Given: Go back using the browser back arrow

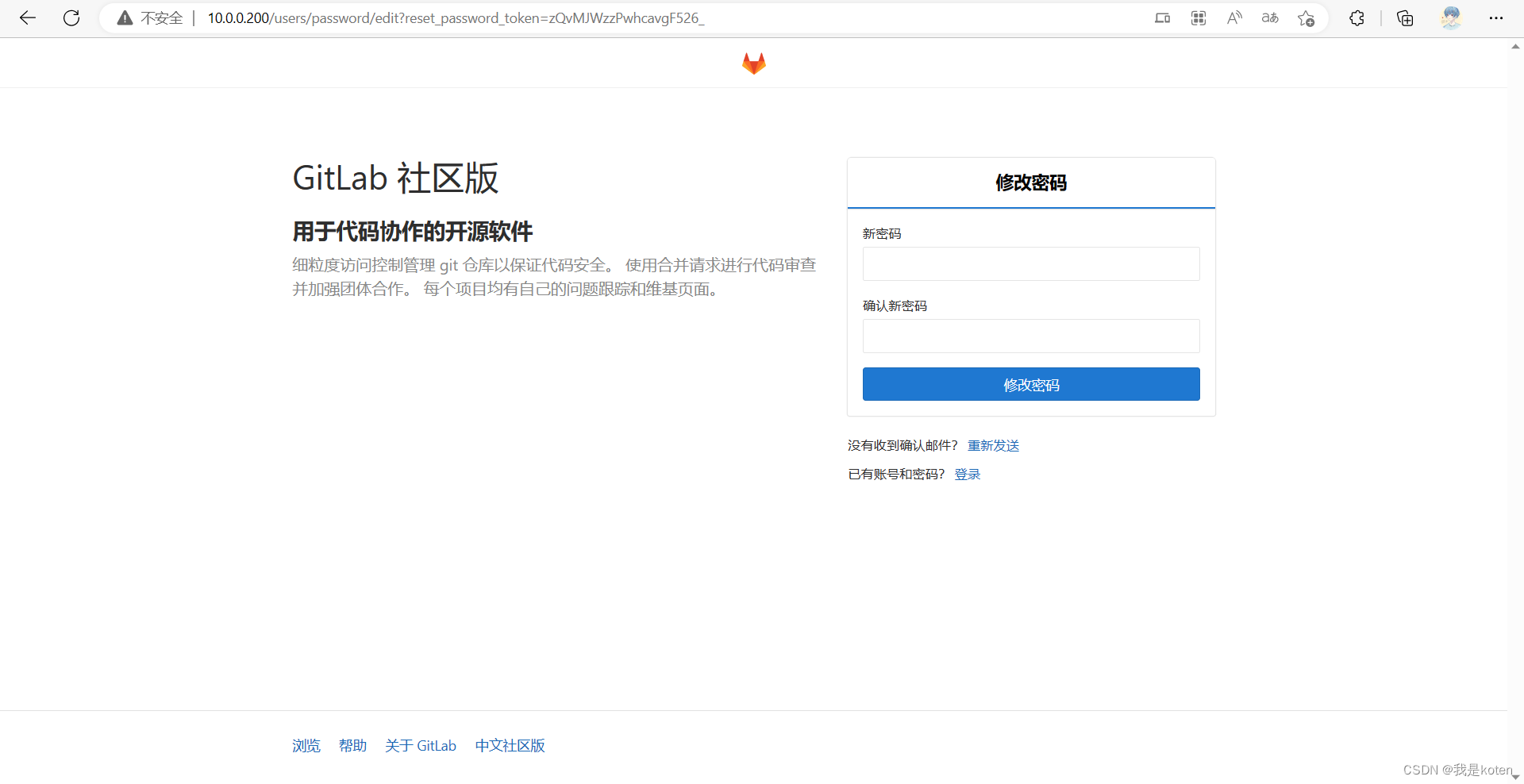Looking at the screenshot, I should [28, 18].
